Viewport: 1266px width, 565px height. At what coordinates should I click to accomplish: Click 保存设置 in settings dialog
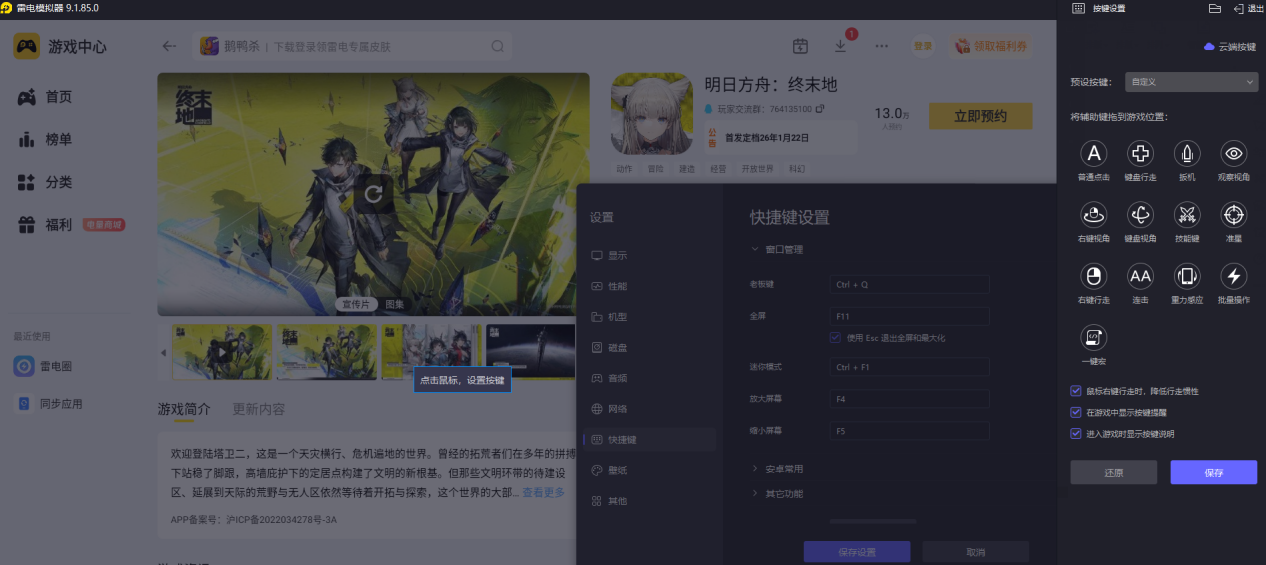[857, 552]
